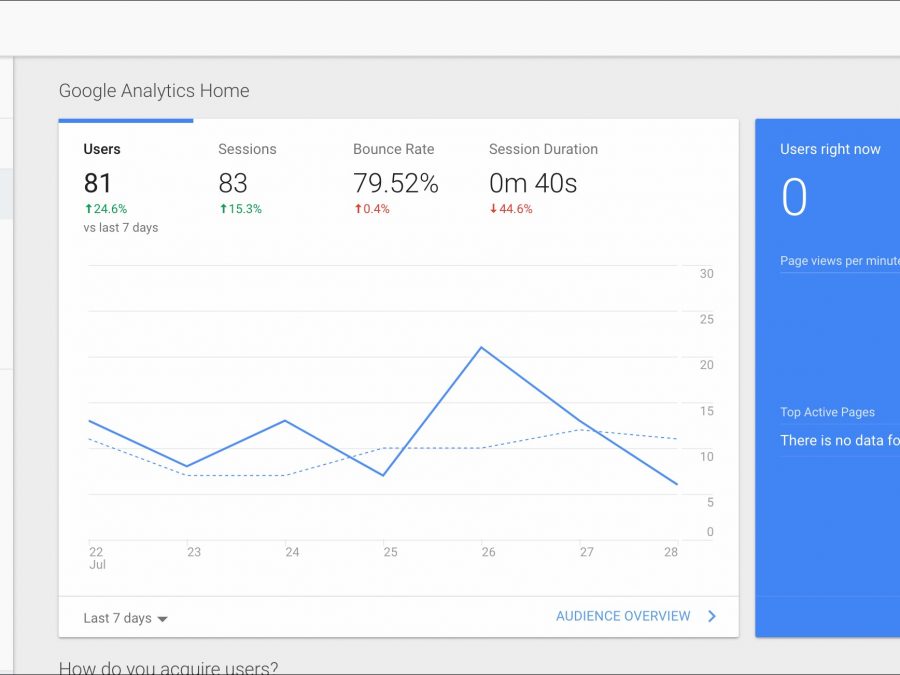Viewport: 900px width, 675px height.
Task: Click the green up arrow beside 24.6%
Action: click(88, 209)
